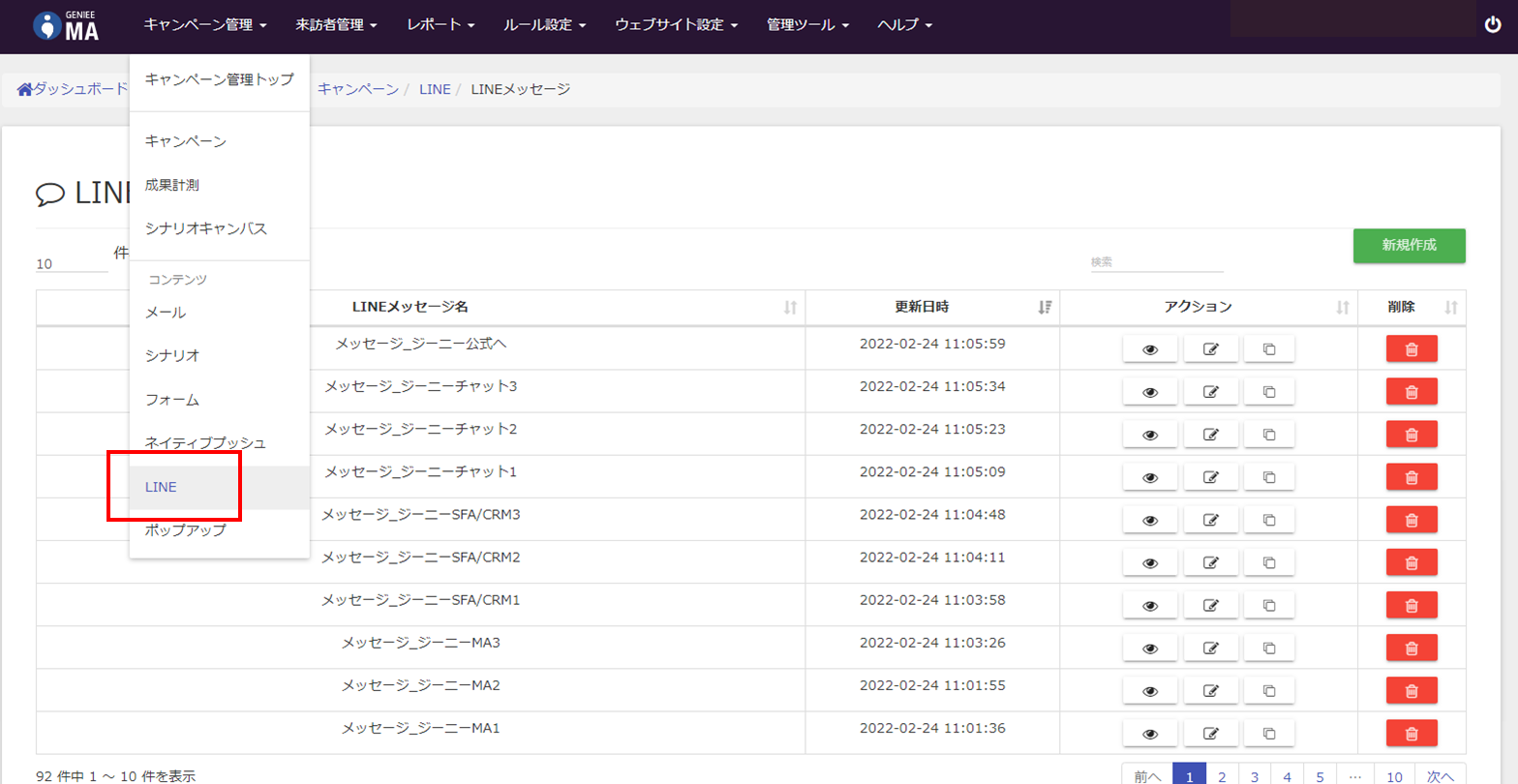1518x784 pixels.
Task: Preview メッセージ_ジーニーチャット1 with eye icon
Action: (x=1150, y=477)
